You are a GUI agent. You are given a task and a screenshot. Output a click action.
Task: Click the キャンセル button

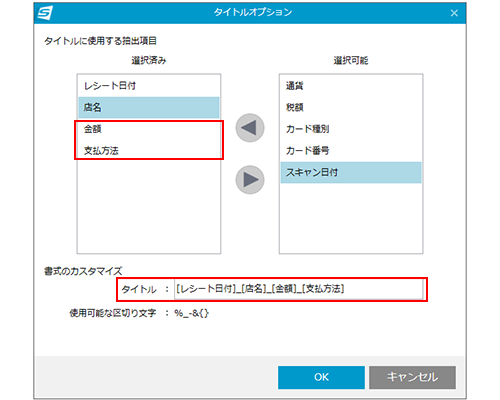[x=412, y=377]
